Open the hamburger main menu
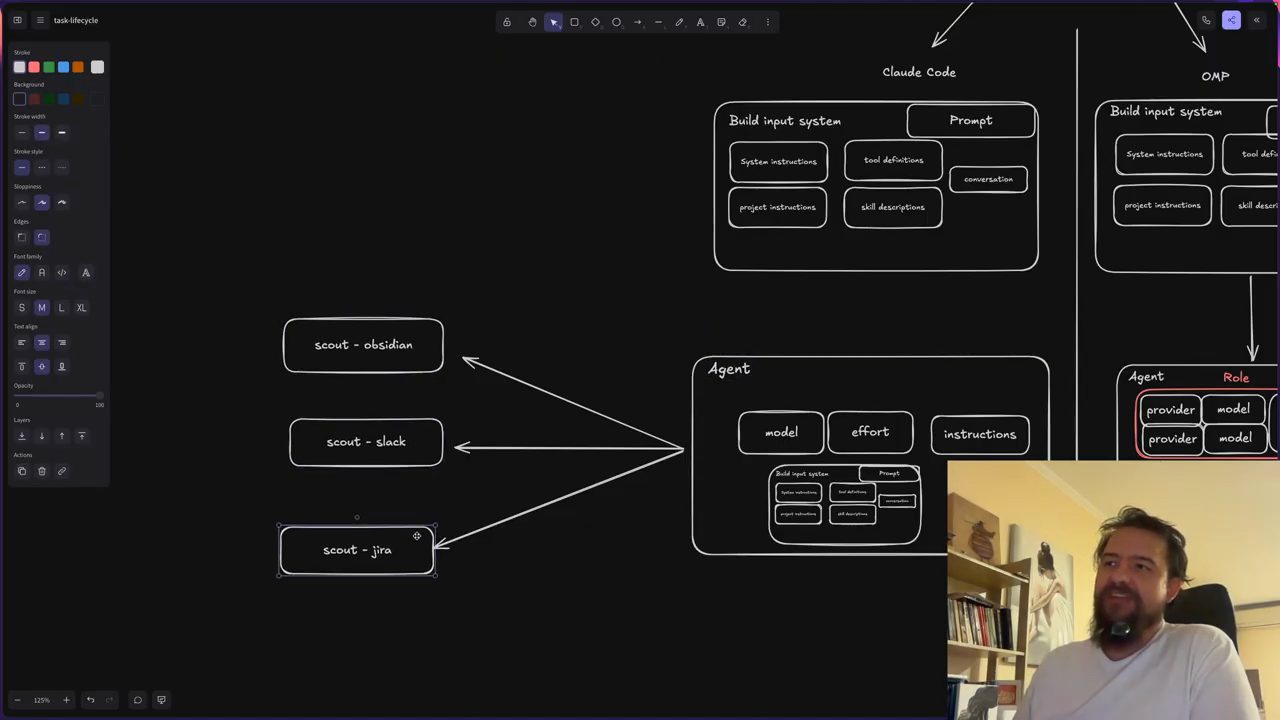 40,20
